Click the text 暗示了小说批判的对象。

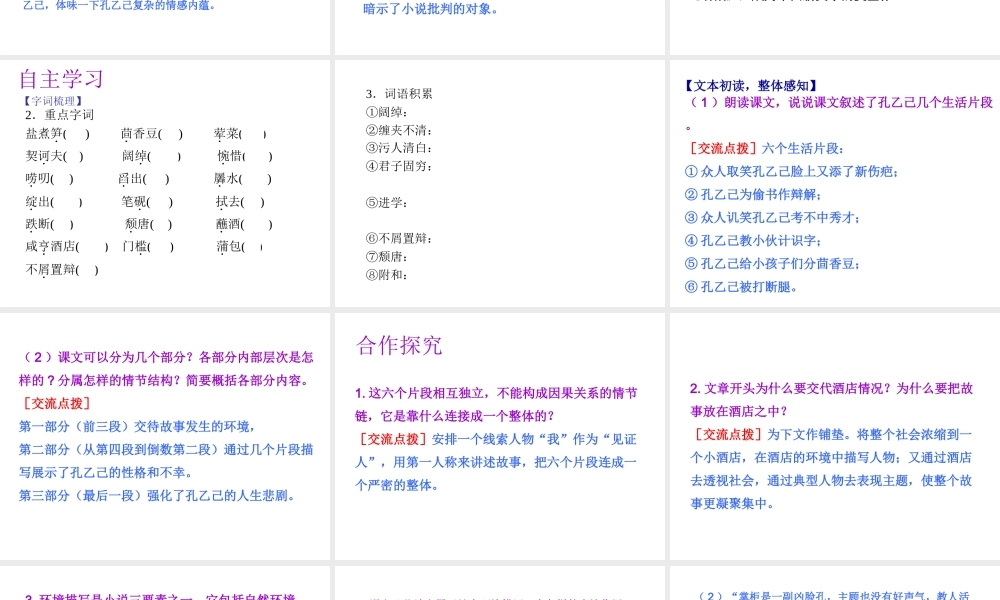pyautogui.click(x=431, y=10)
